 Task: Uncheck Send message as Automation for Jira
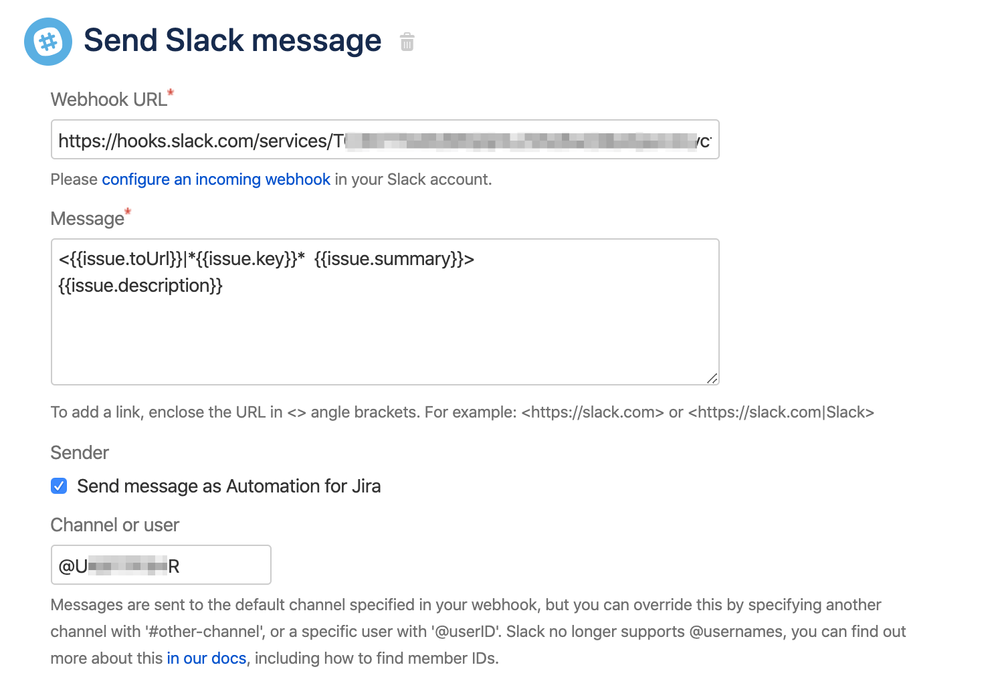coord(59,486)
